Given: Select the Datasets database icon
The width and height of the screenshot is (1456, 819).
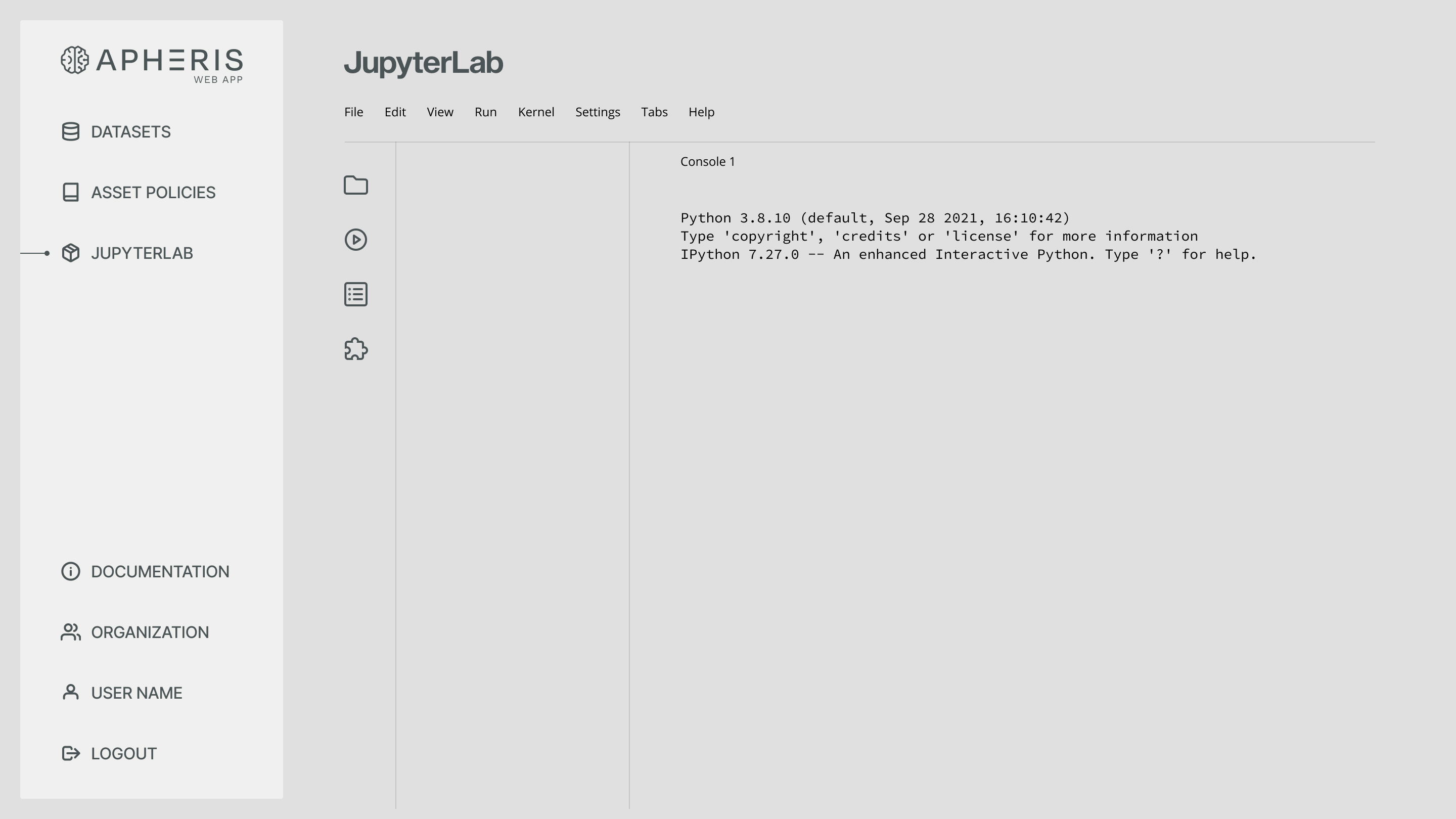Looking at the screenshot, I should click(x=70, y=131).
